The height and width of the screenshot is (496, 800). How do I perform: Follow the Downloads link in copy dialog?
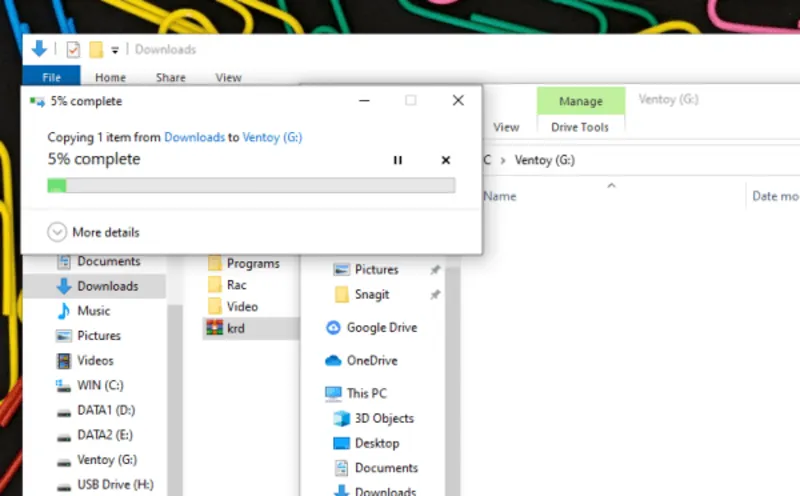(x=194, y=137)
